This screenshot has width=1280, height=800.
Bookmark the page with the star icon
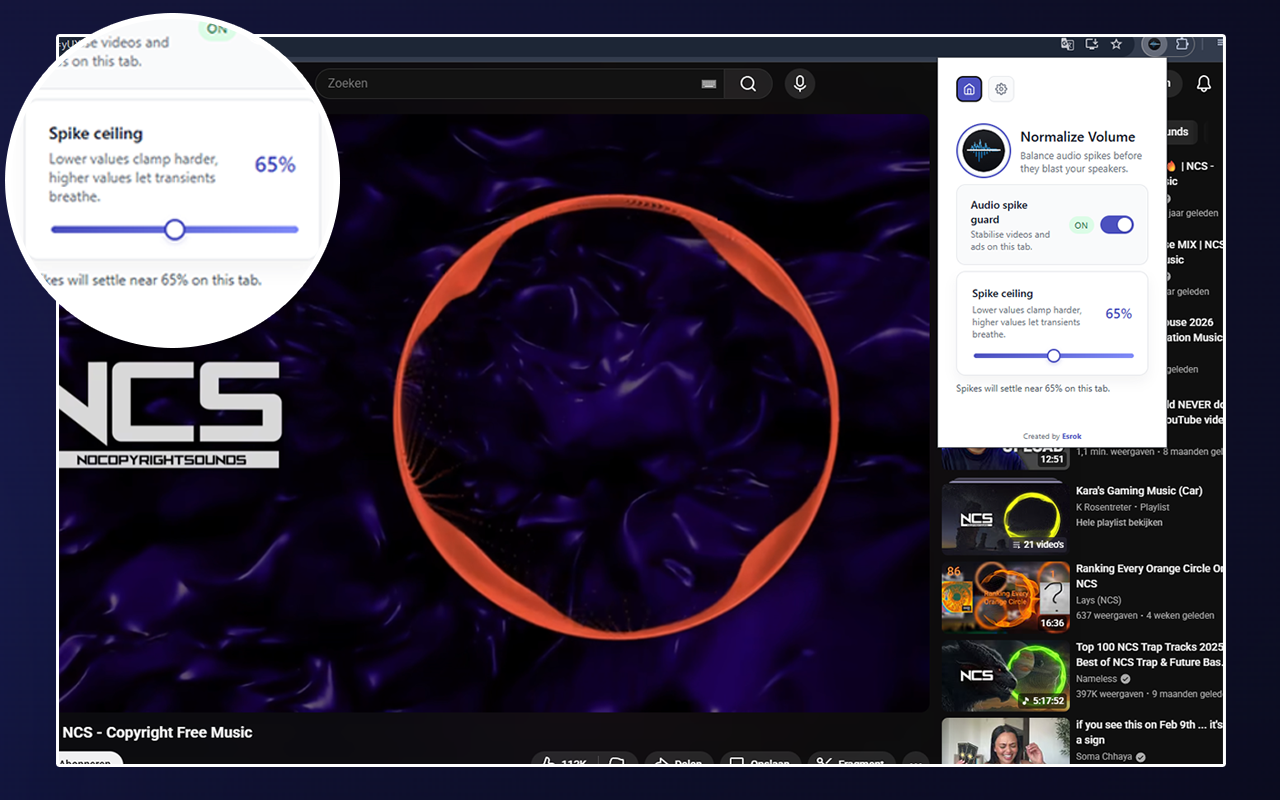tap(1116, 44)
